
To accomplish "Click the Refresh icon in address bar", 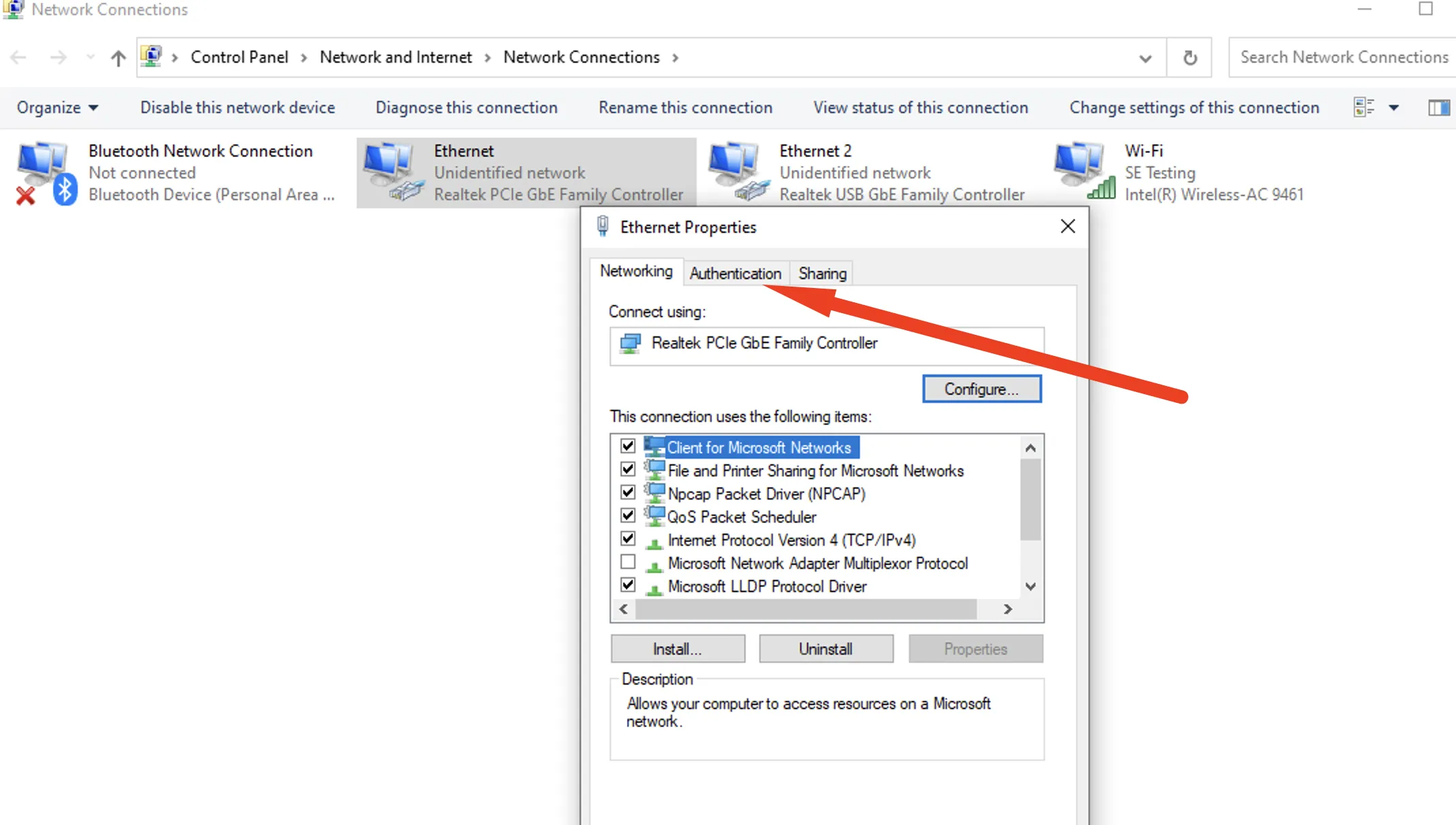I will coord(1189,58).
